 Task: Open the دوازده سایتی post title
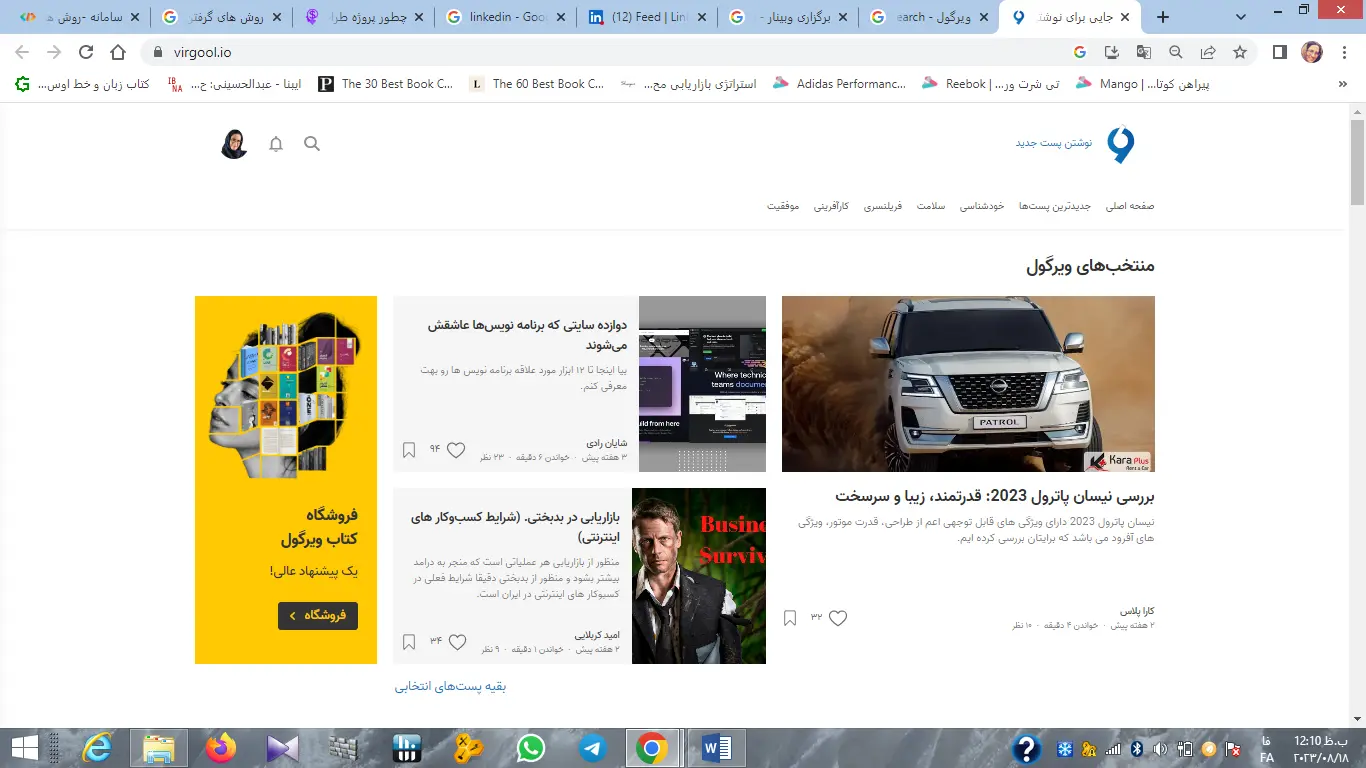[527, 335]
